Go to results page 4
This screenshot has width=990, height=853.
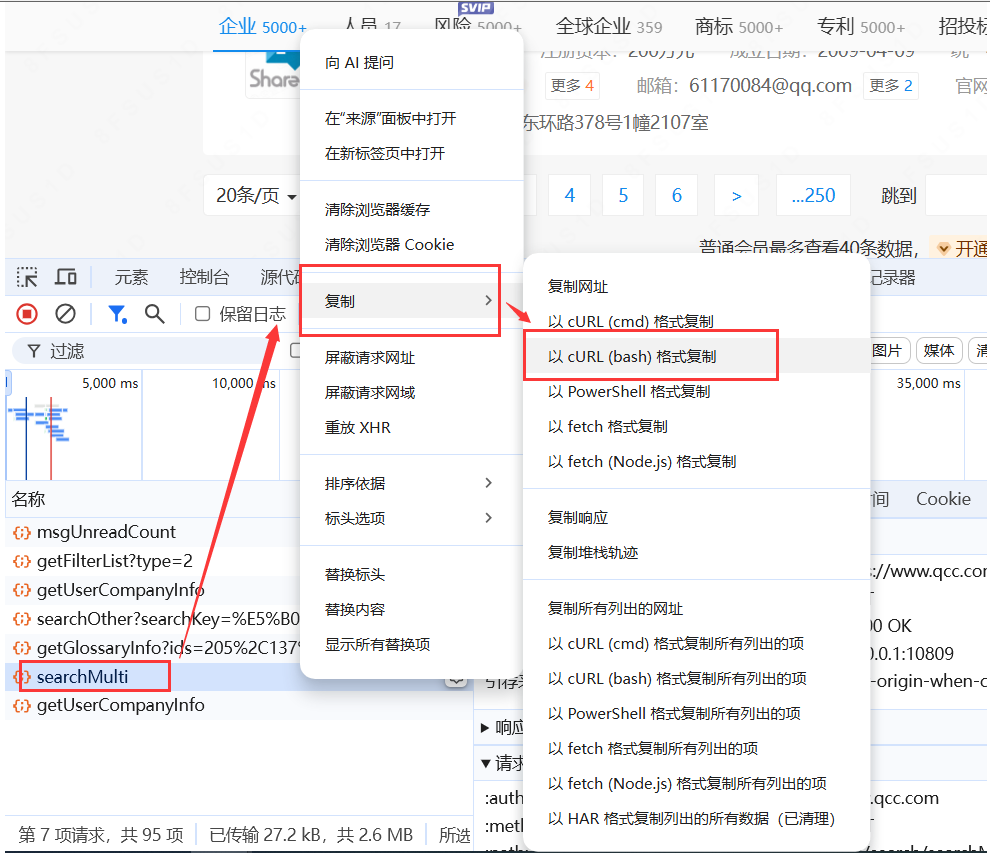pos(570,195)
